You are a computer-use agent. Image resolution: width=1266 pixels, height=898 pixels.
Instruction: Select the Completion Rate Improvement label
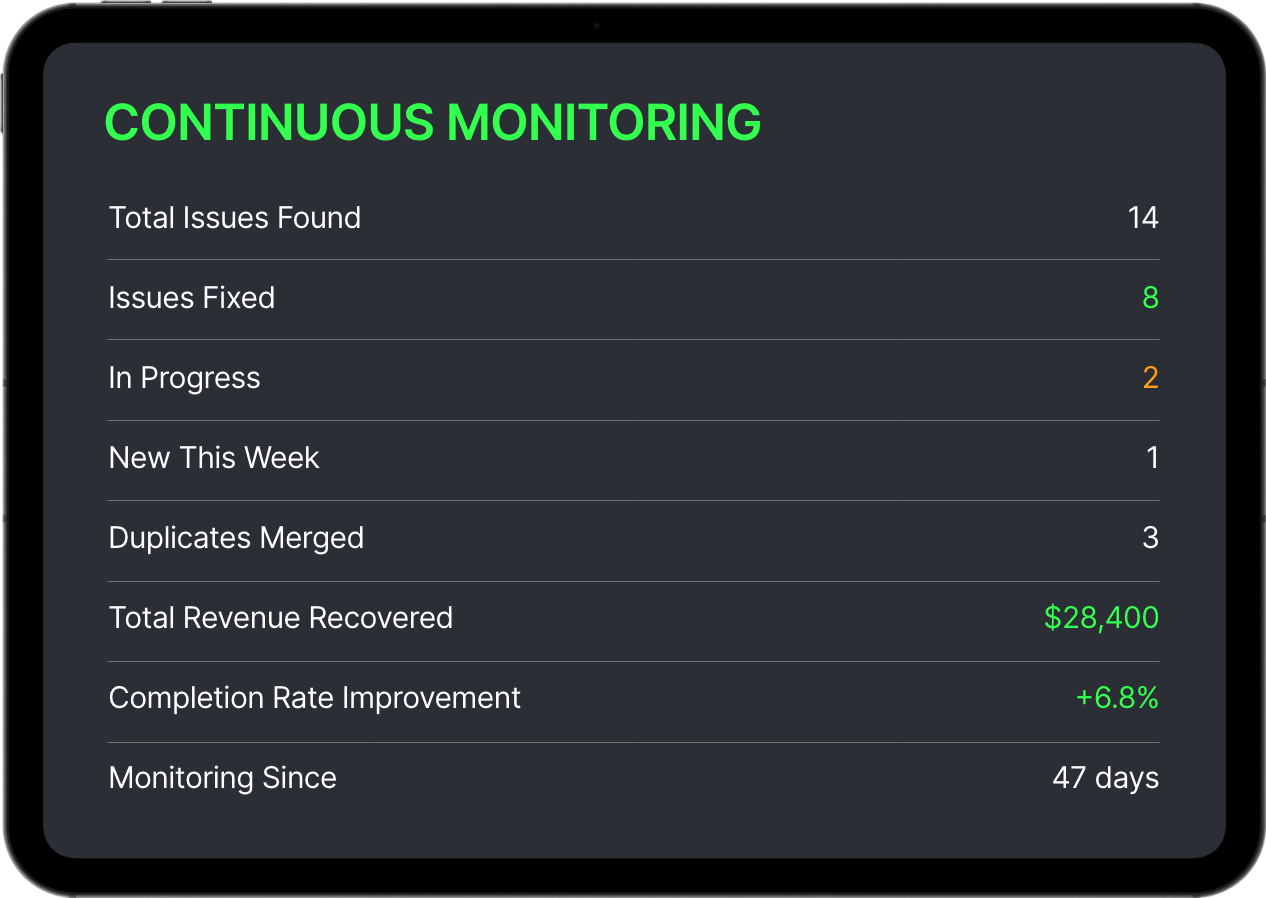tap(315, 698)
